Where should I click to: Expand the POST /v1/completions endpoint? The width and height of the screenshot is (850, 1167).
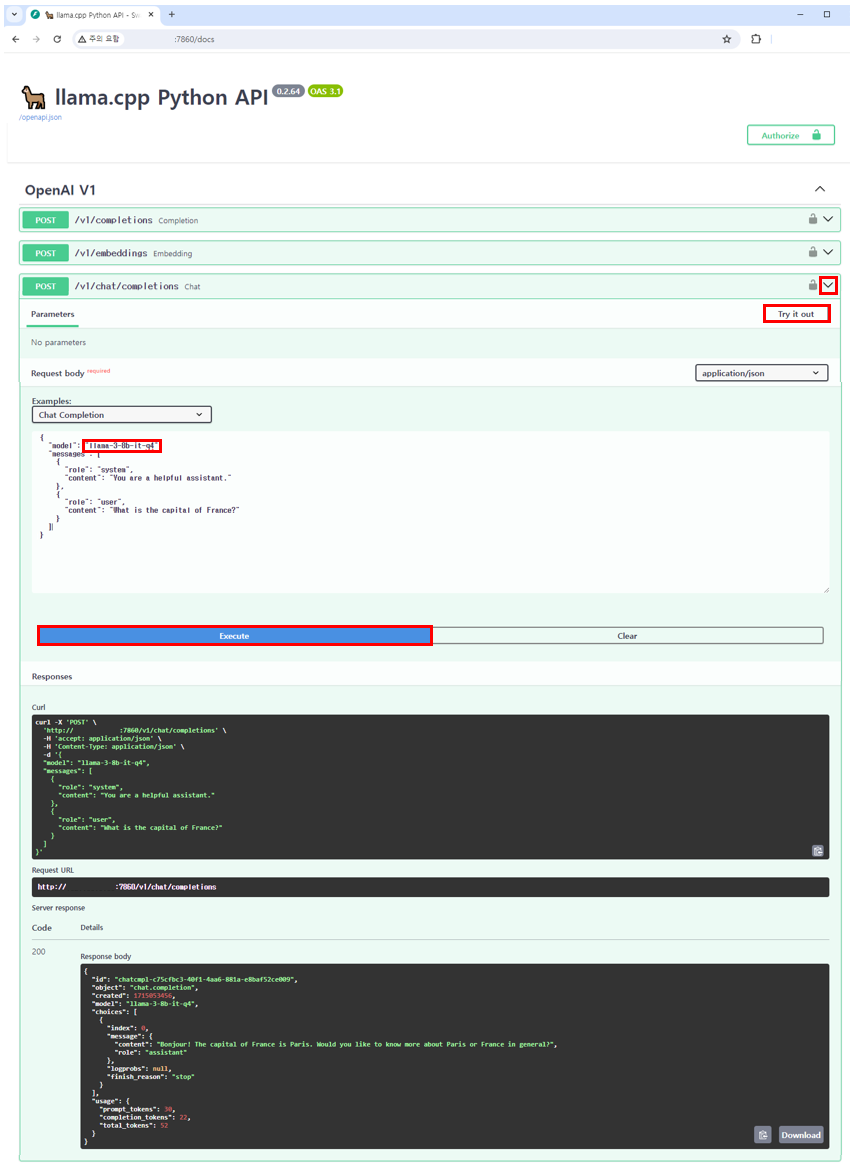tap(828, 220)
